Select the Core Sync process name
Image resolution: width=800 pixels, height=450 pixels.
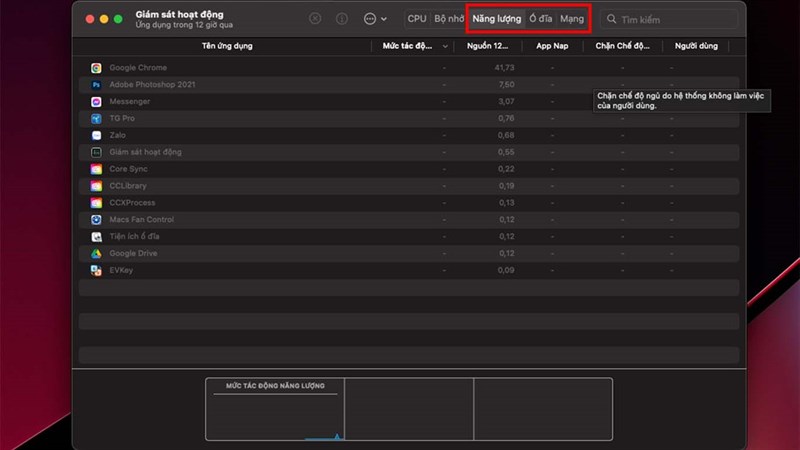pos(128,168)
